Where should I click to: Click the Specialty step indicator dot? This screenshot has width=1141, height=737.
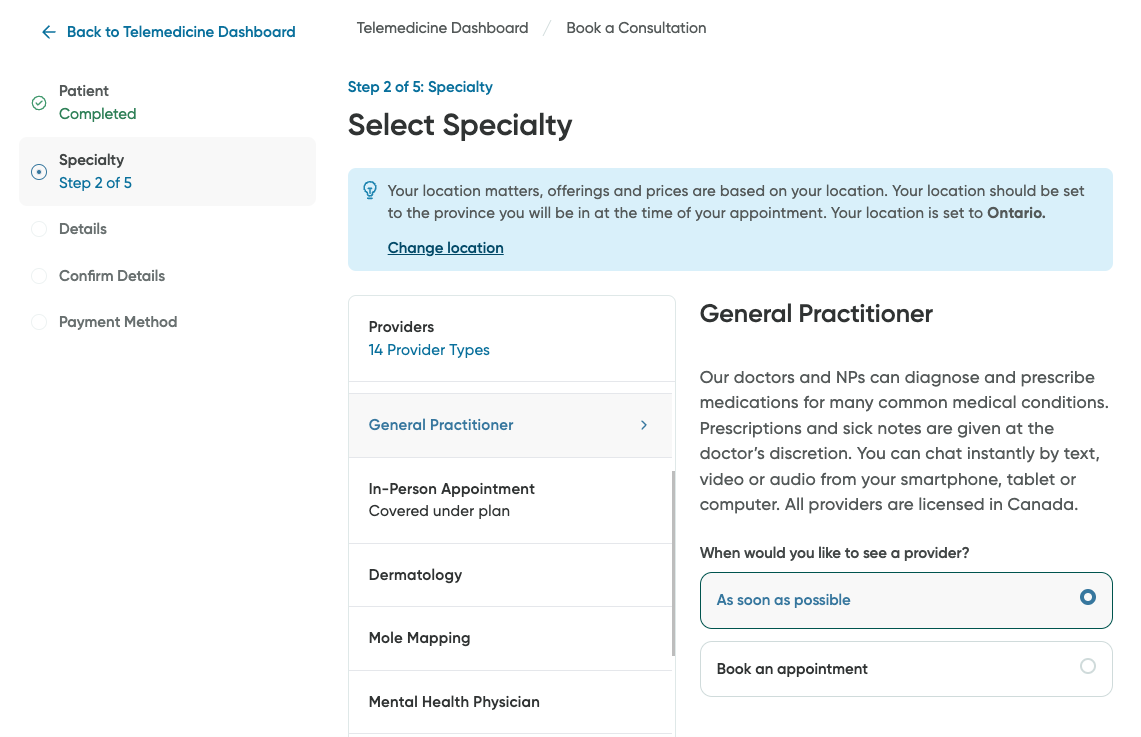(x=38, y=171)
